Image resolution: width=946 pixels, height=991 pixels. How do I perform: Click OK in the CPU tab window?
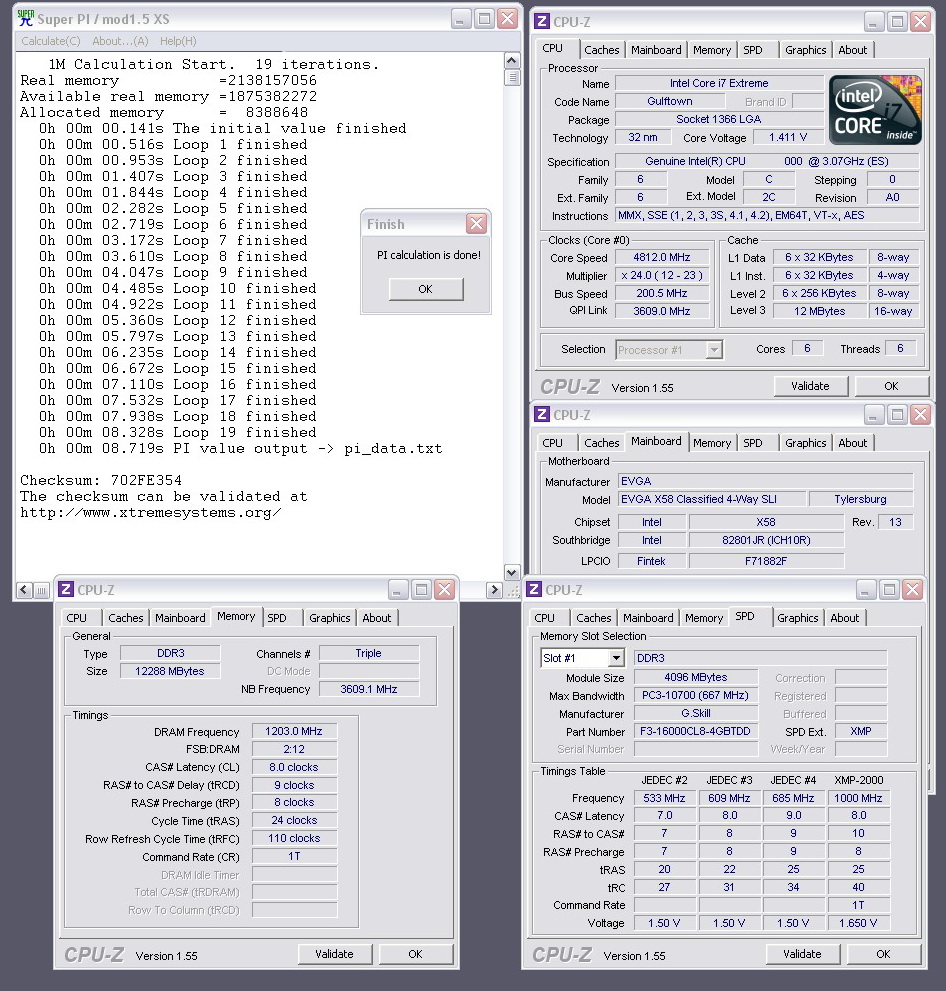tap(892, 386)
